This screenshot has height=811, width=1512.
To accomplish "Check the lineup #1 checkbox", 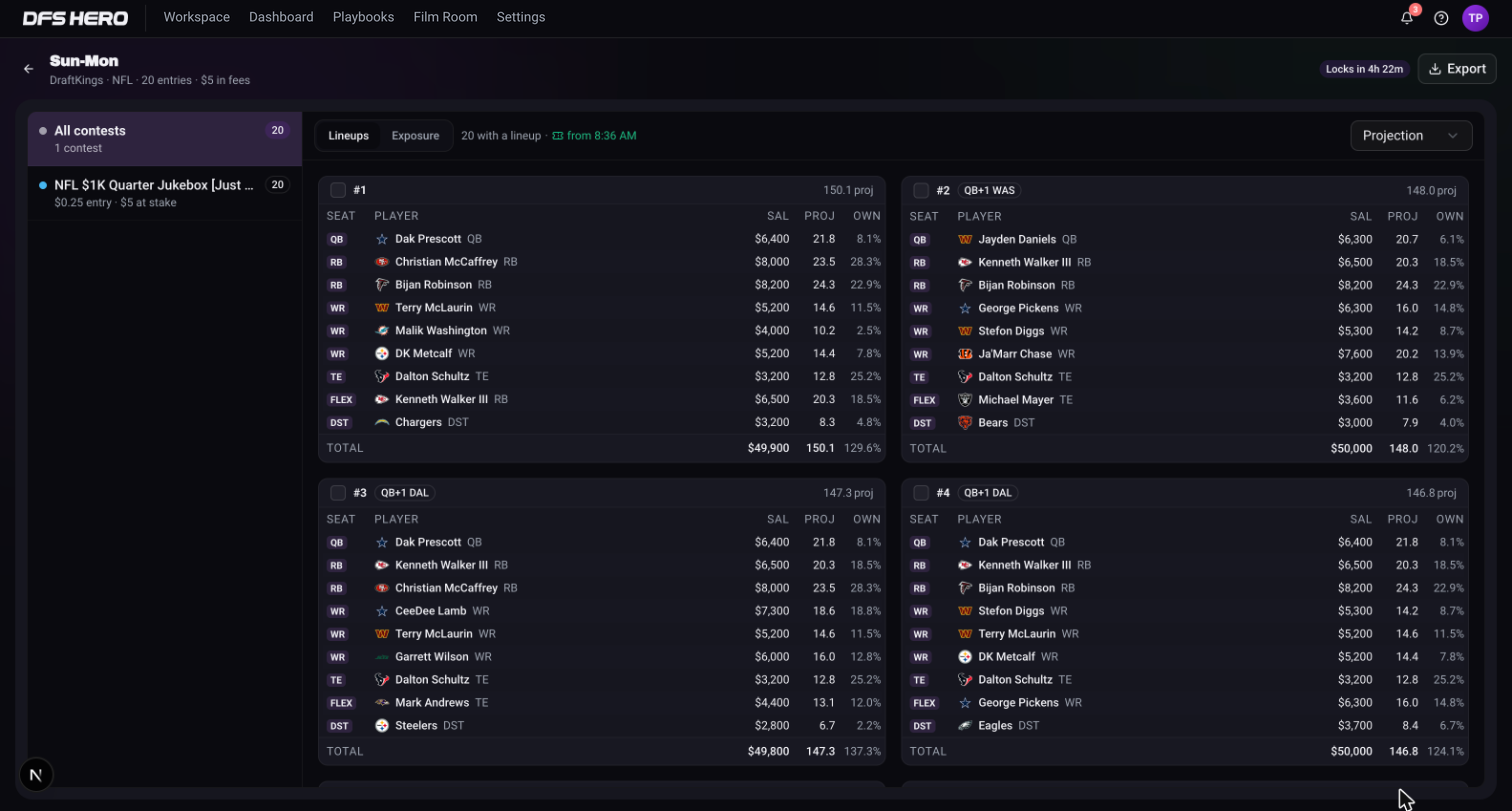I will pyautogui.click(x=338, y=190).
